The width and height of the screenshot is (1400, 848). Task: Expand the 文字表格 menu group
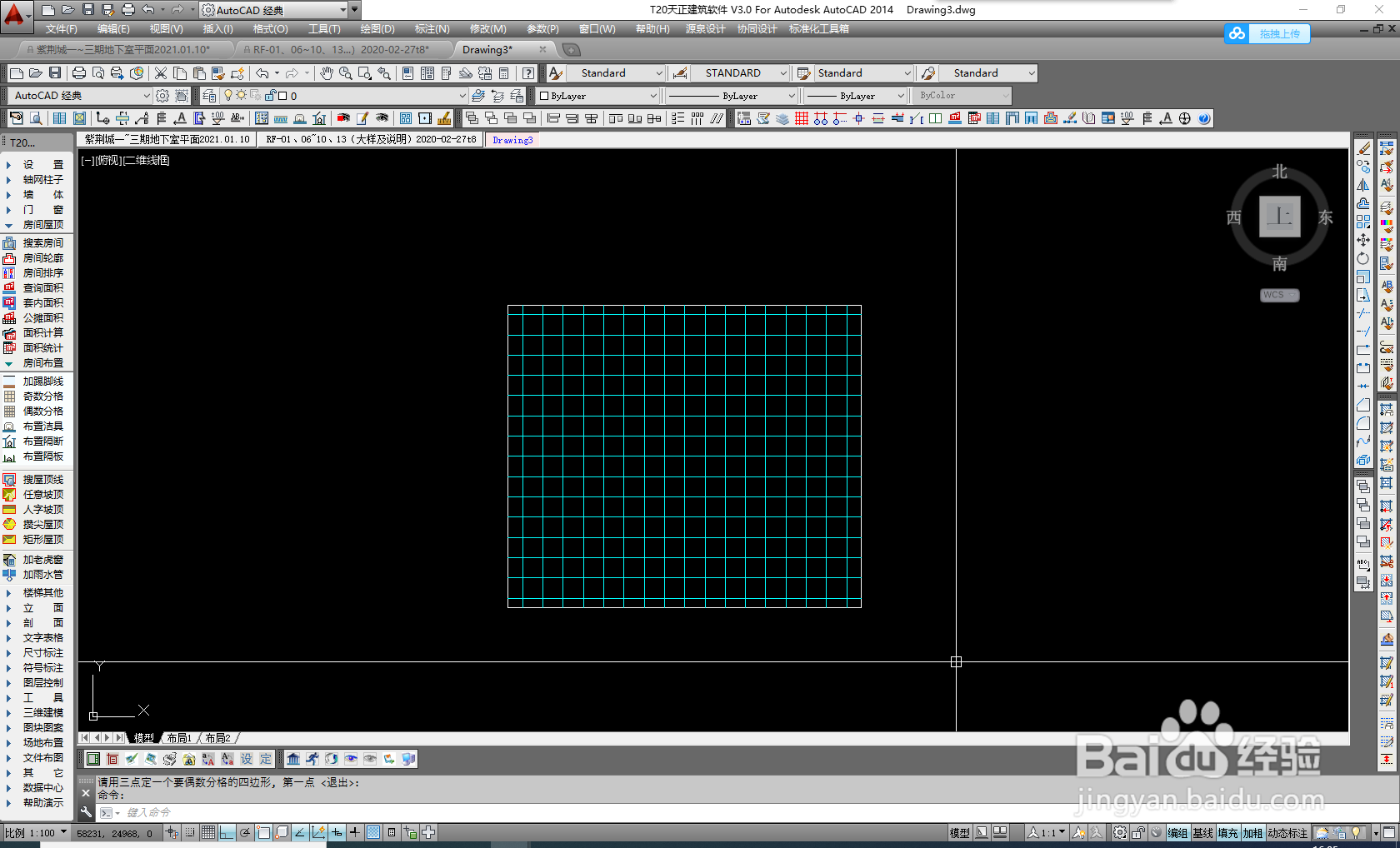[x=36, y=638]
